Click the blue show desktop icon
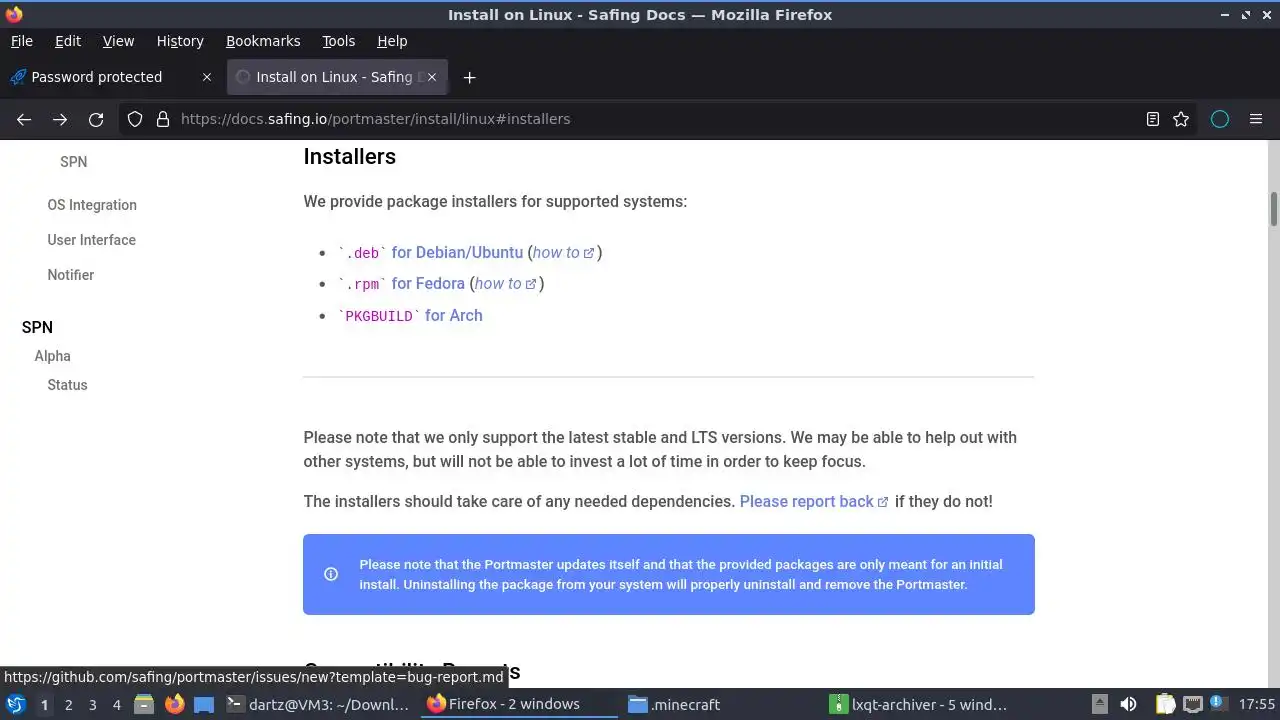Viewport: 1280px width, 720px height. click(204, 704)
